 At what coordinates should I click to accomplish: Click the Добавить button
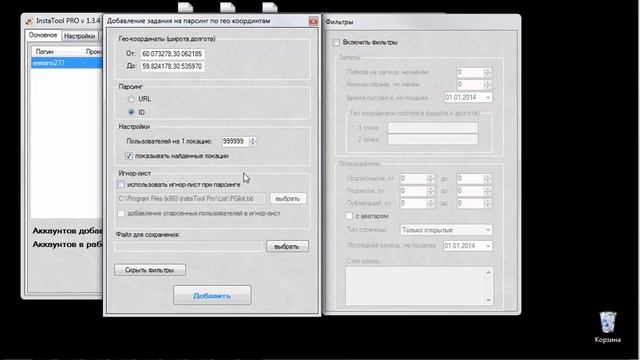(x=212, y=295)
